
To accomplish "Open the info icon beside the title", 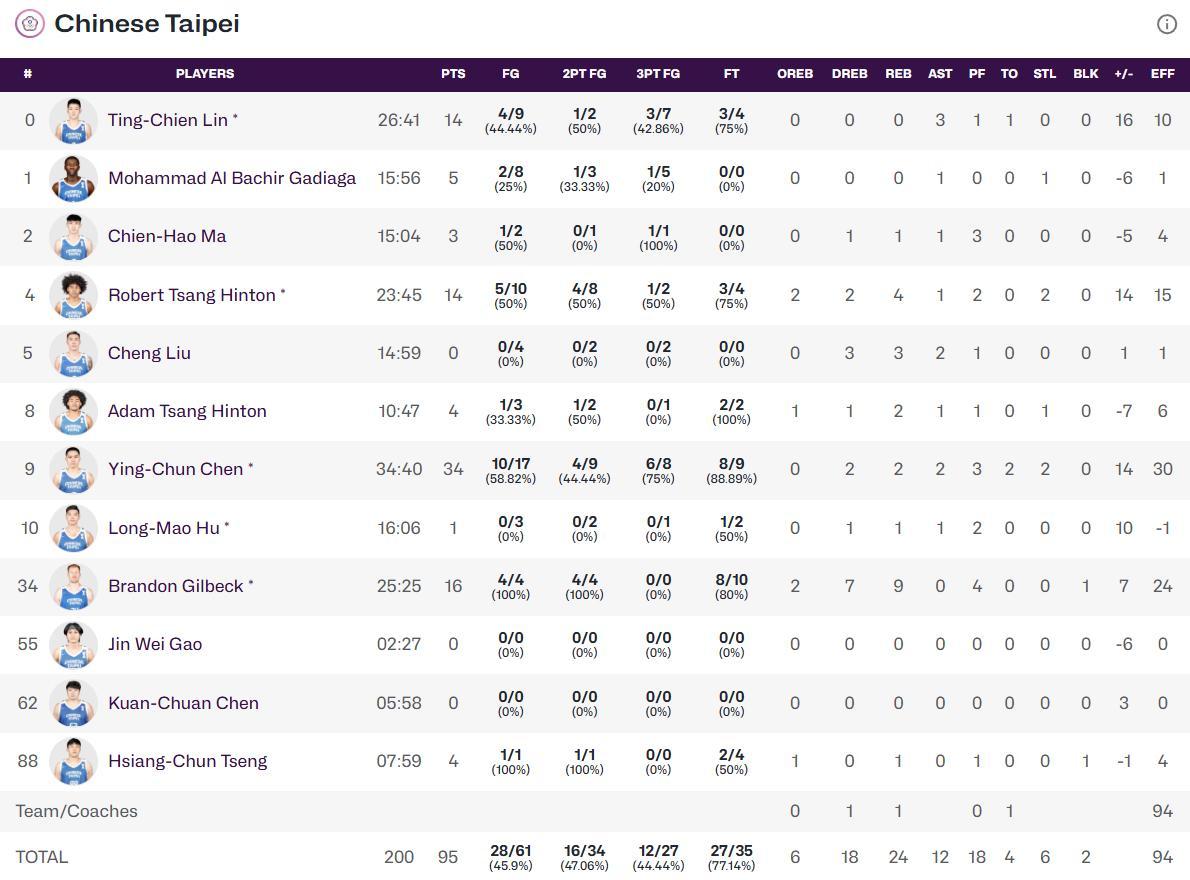I will 1166,24.
